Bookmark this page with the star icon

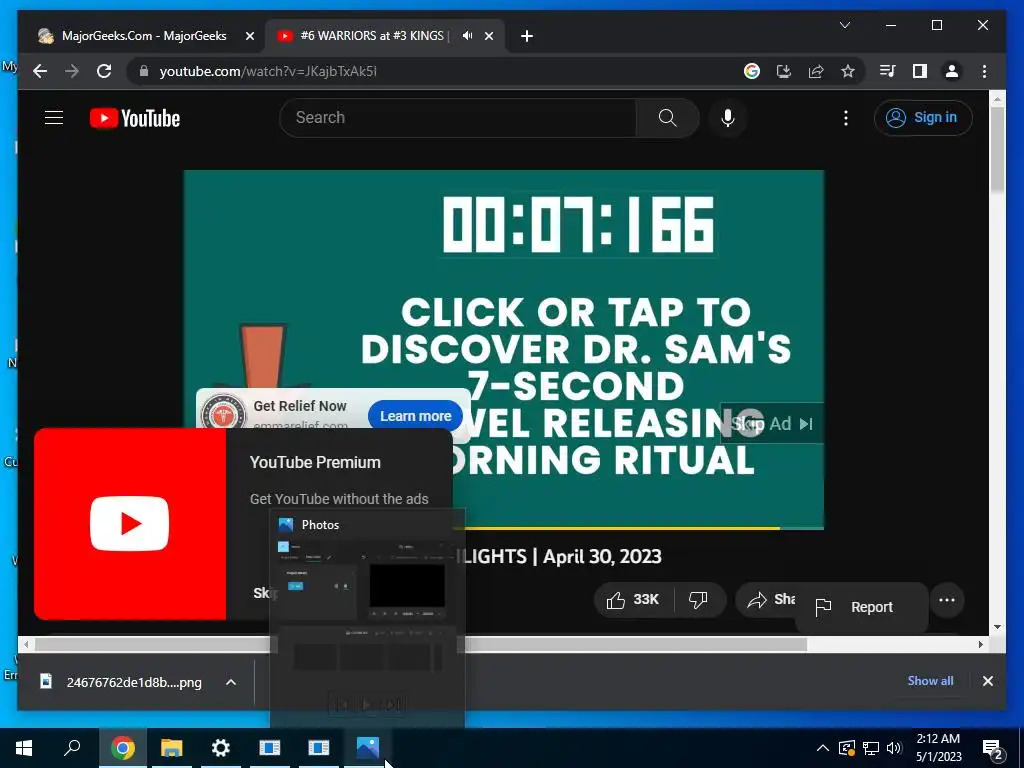point(848,71)
